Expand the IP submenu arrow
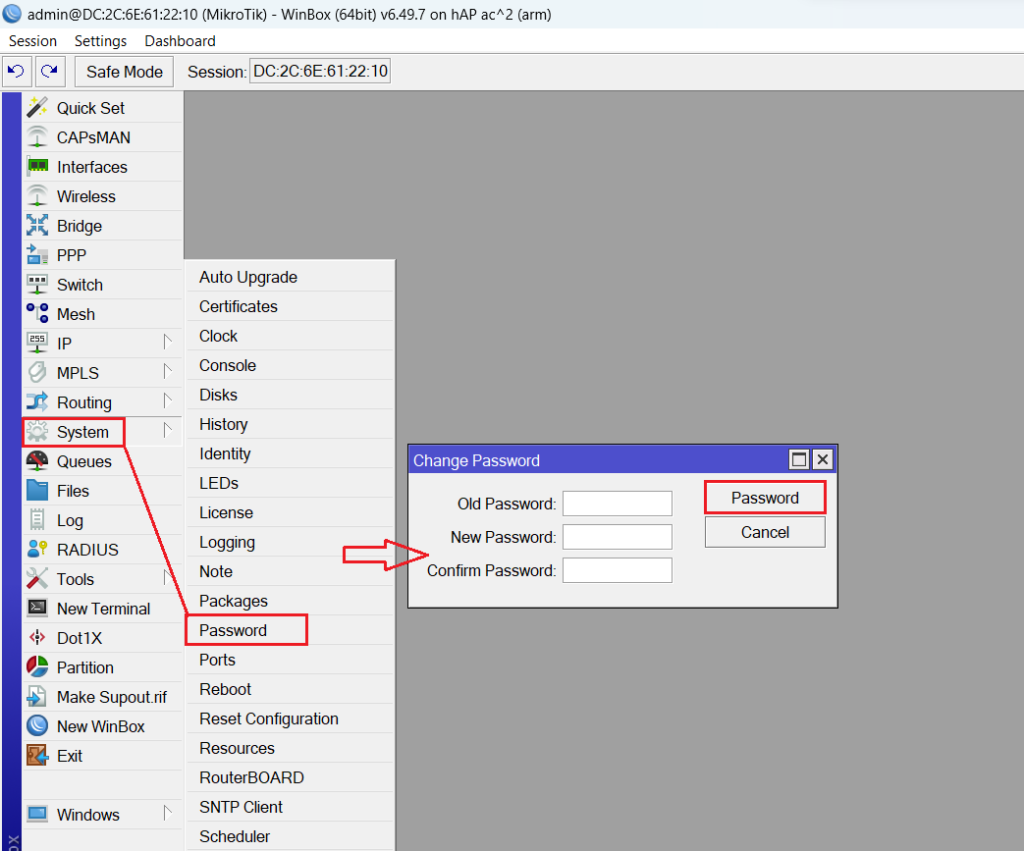Image resolution: width=1024 pixels, height=851 pixels. [x=168, y=343]
